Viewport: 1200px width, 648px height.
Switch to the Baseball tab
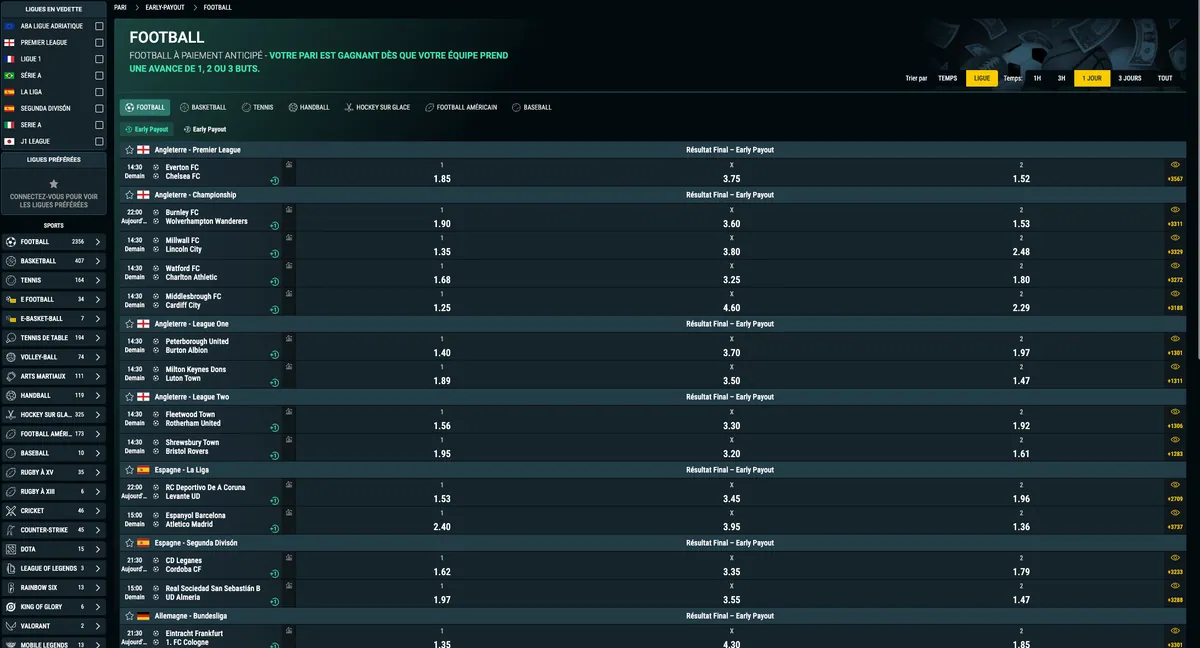click(531, 107)
